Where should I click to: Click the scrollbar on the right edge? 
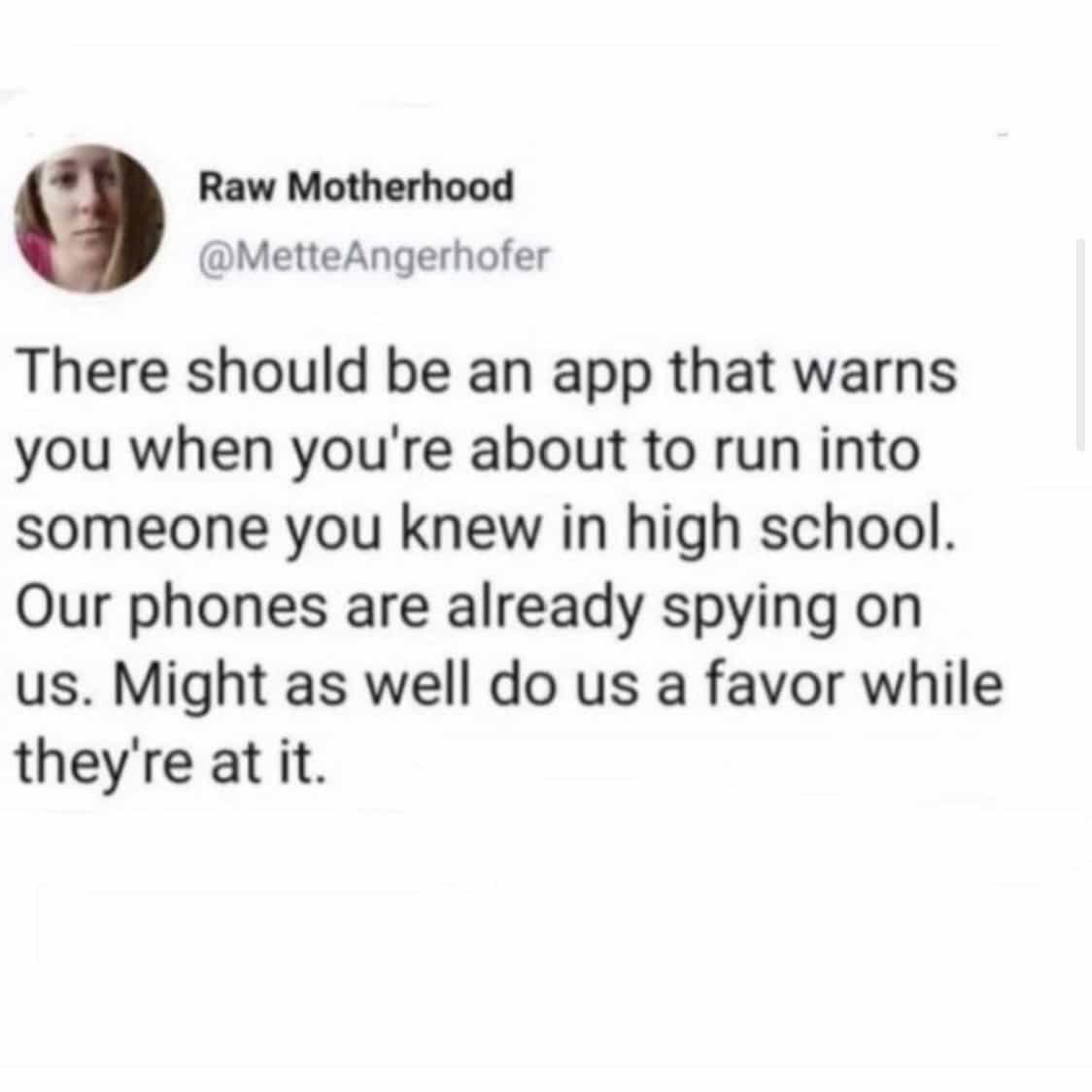click(1080, 345)
